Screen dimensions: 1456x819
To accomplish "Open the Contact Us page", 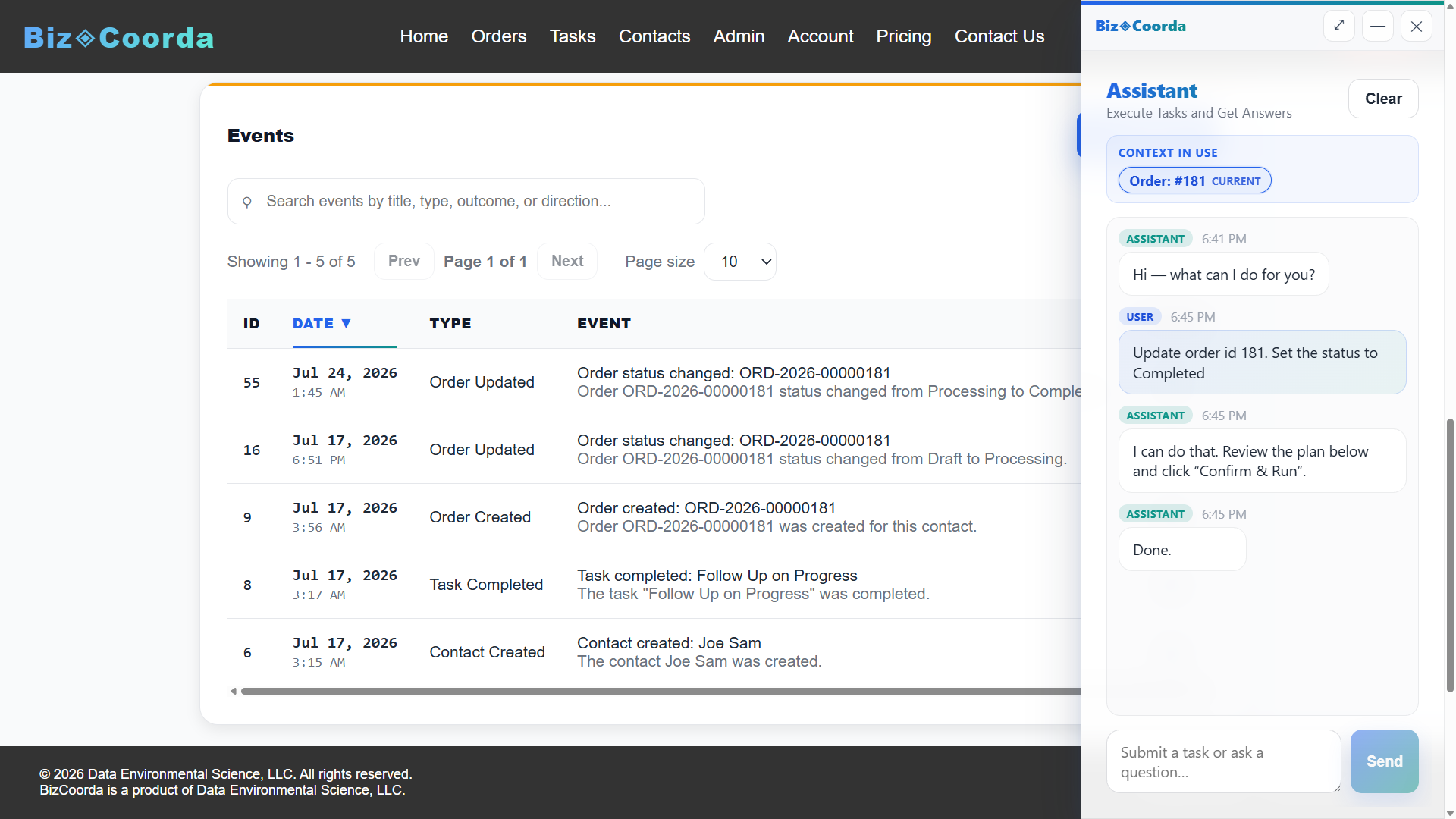I will (x=999, y=36).
